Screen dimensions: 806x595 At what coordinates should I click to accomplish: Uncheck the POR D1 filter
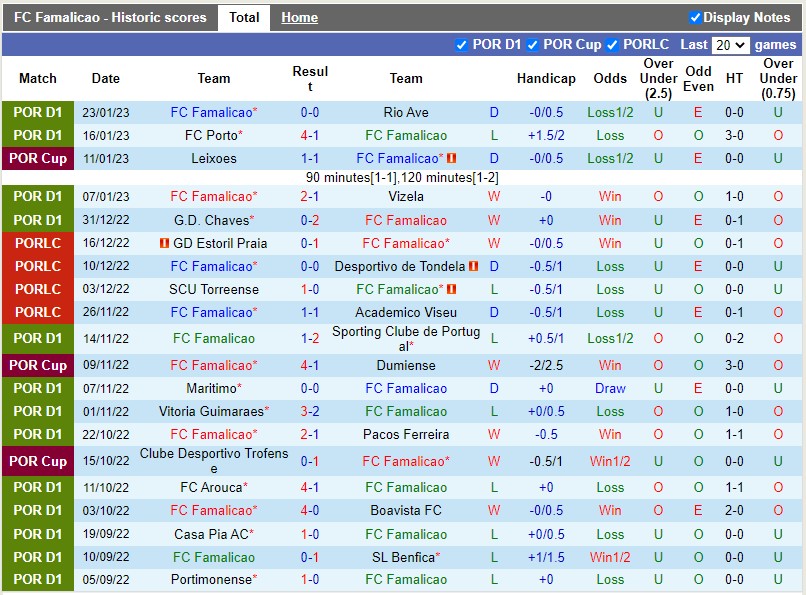(460, 44)
